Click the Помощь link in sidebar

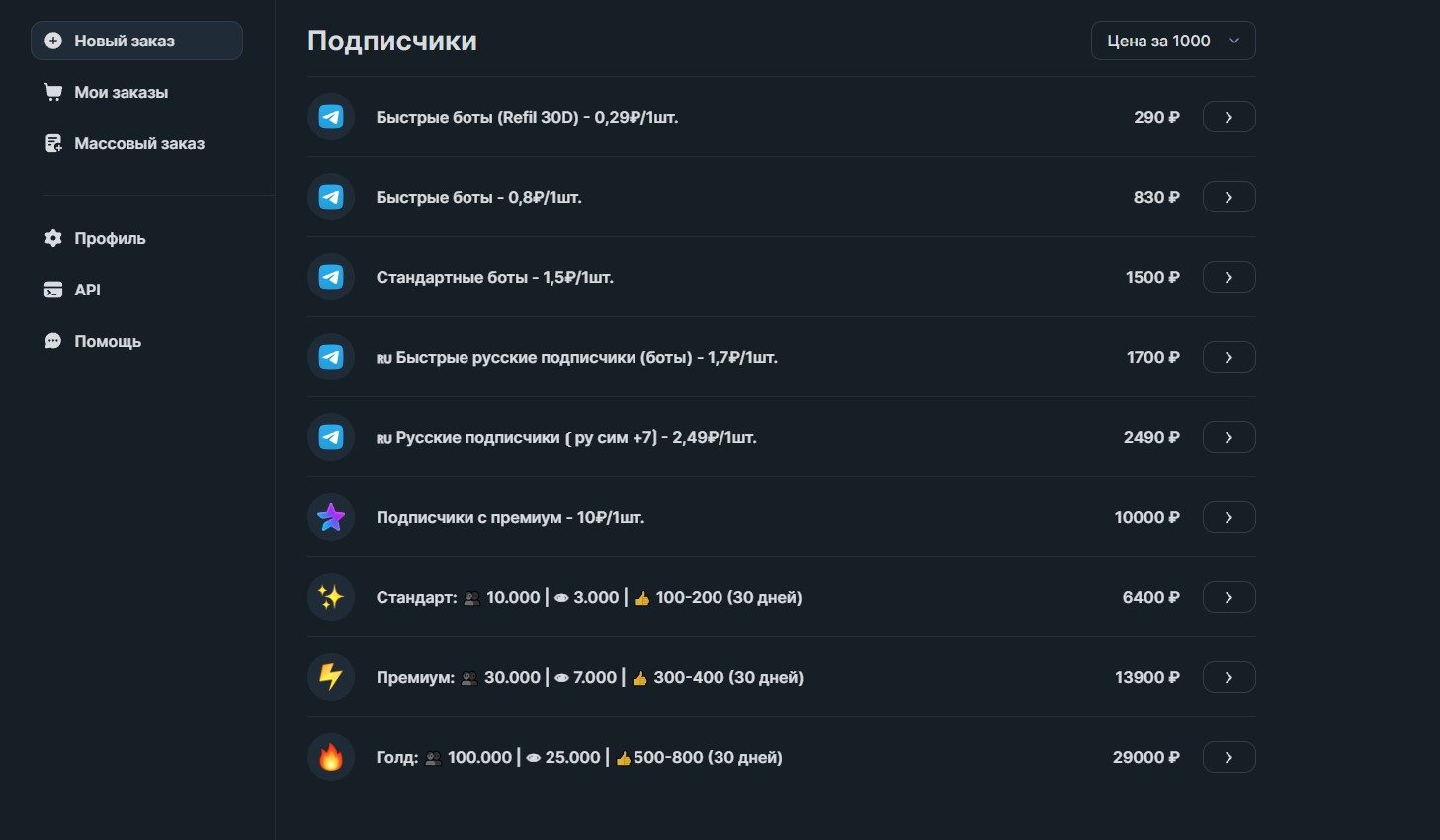click(x=111, y=341)
